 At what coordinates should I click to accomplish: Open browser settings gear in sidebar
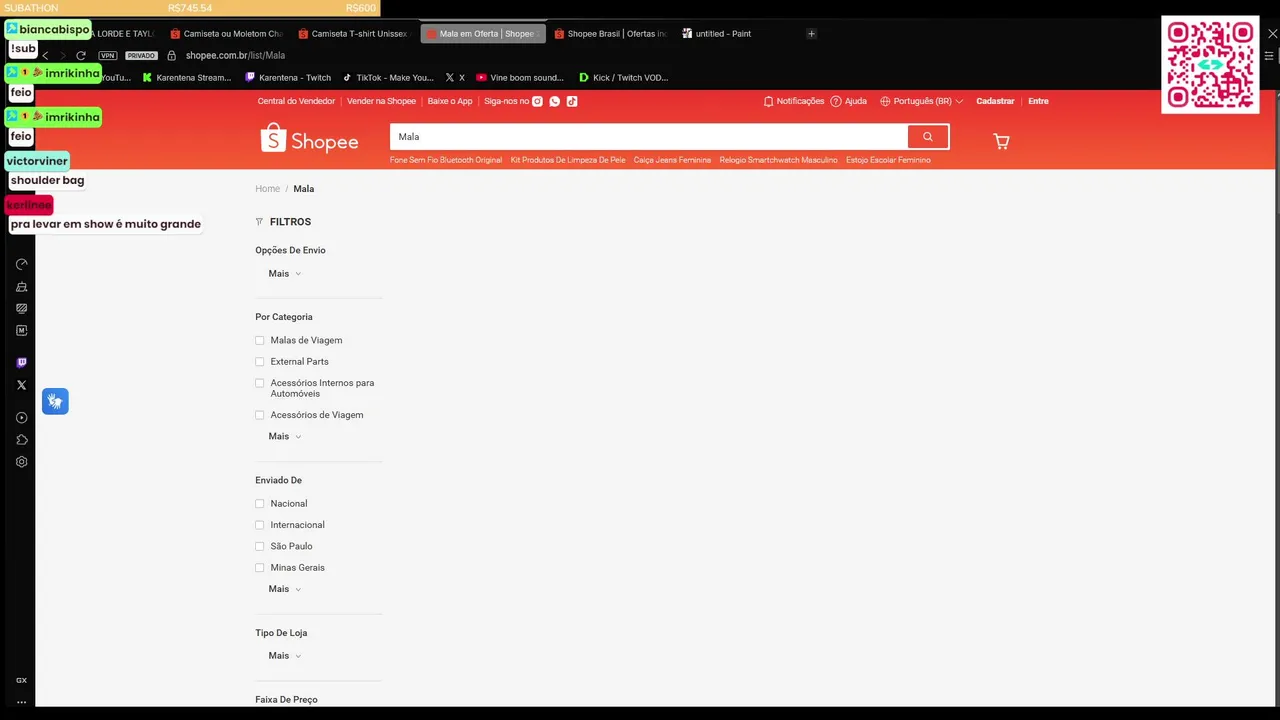[x=21, y=462]
